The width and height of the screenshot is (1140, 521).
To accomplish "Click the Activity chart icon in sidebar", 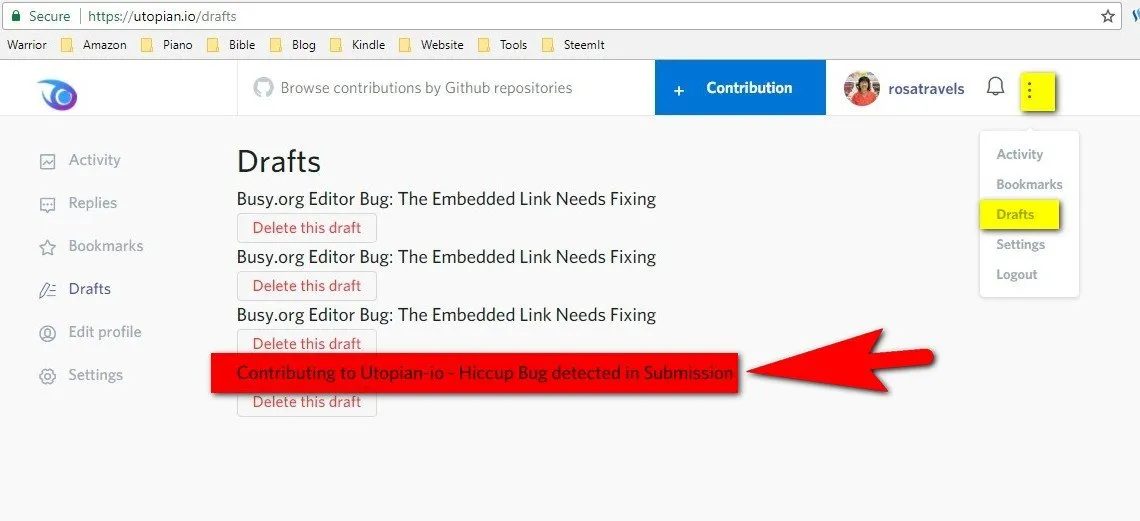I will pyautogui.click(x=47, y=161).
